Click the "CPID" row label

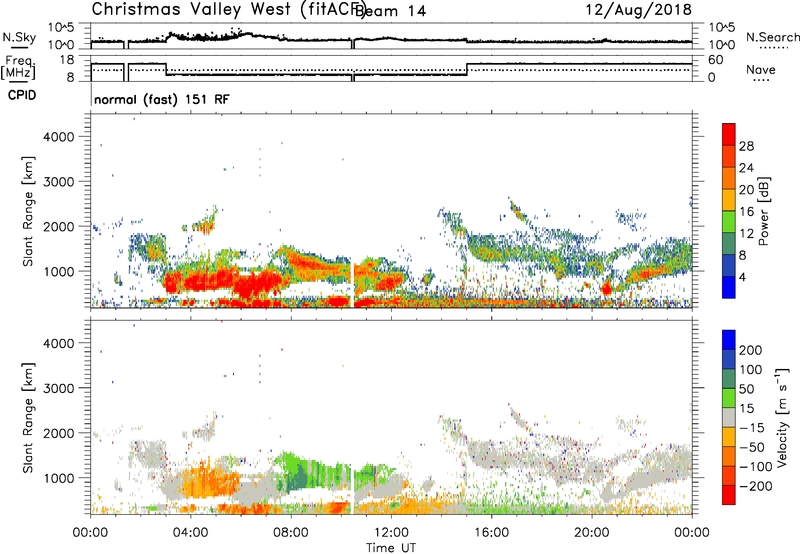(22, 95)
